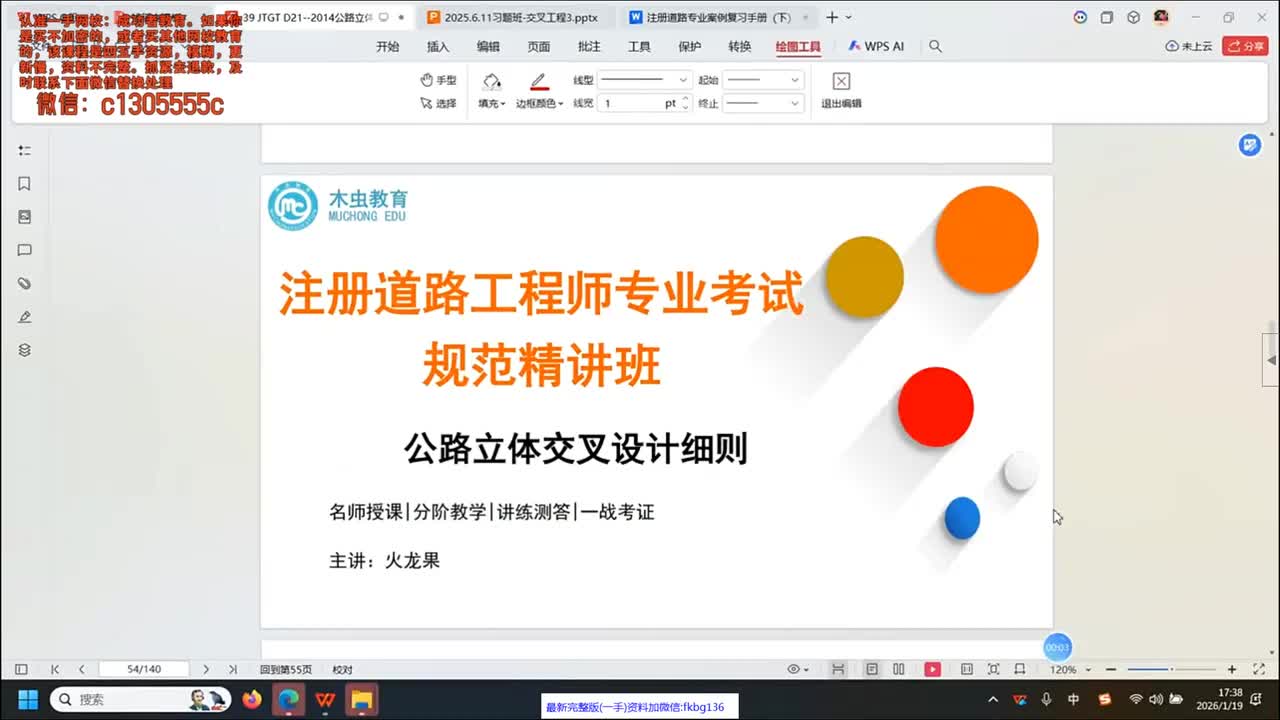Open the 转换 ribbon tab

(739, 46)
